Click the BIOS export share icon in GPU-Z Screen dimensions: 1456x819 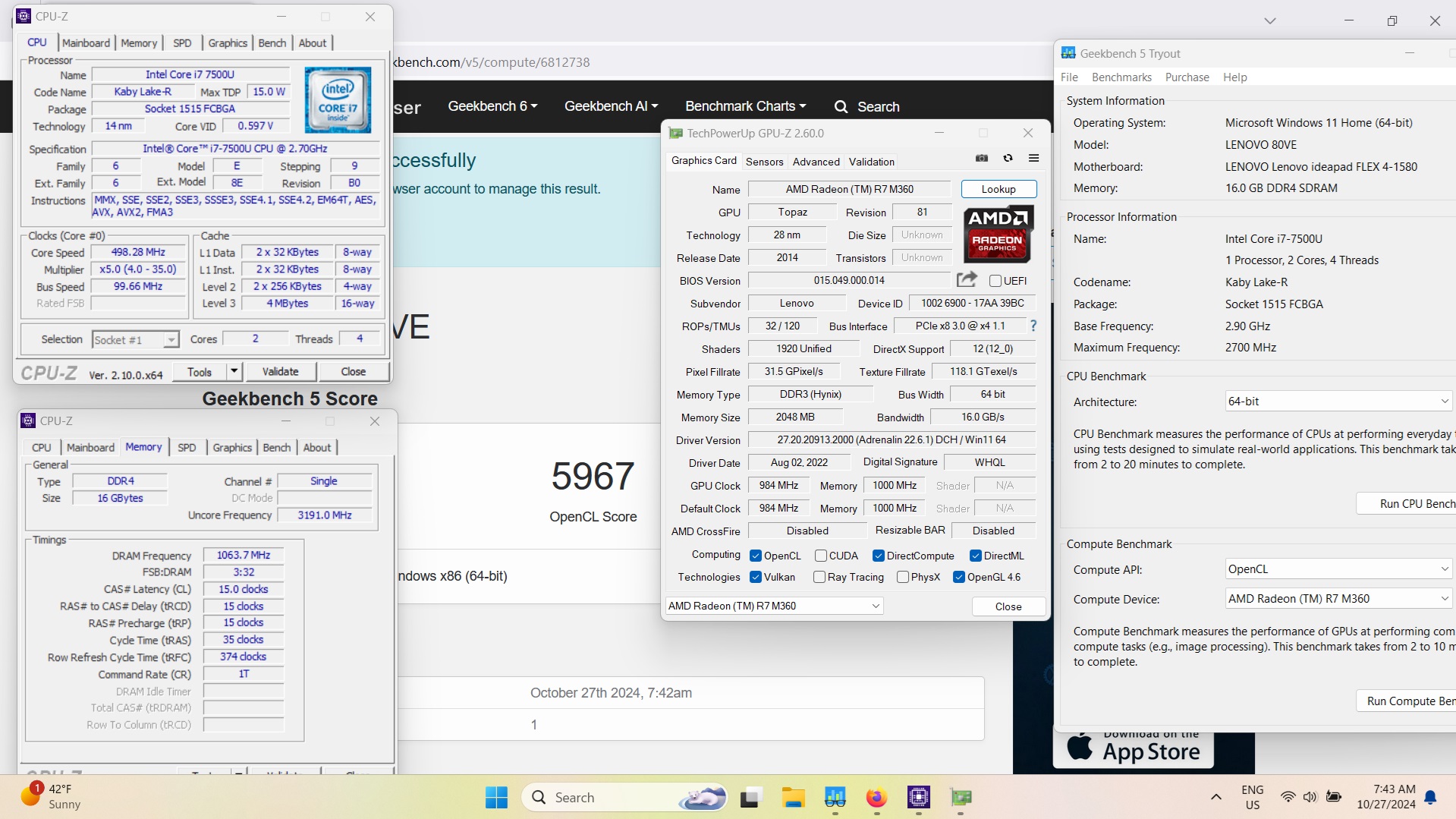967,279
